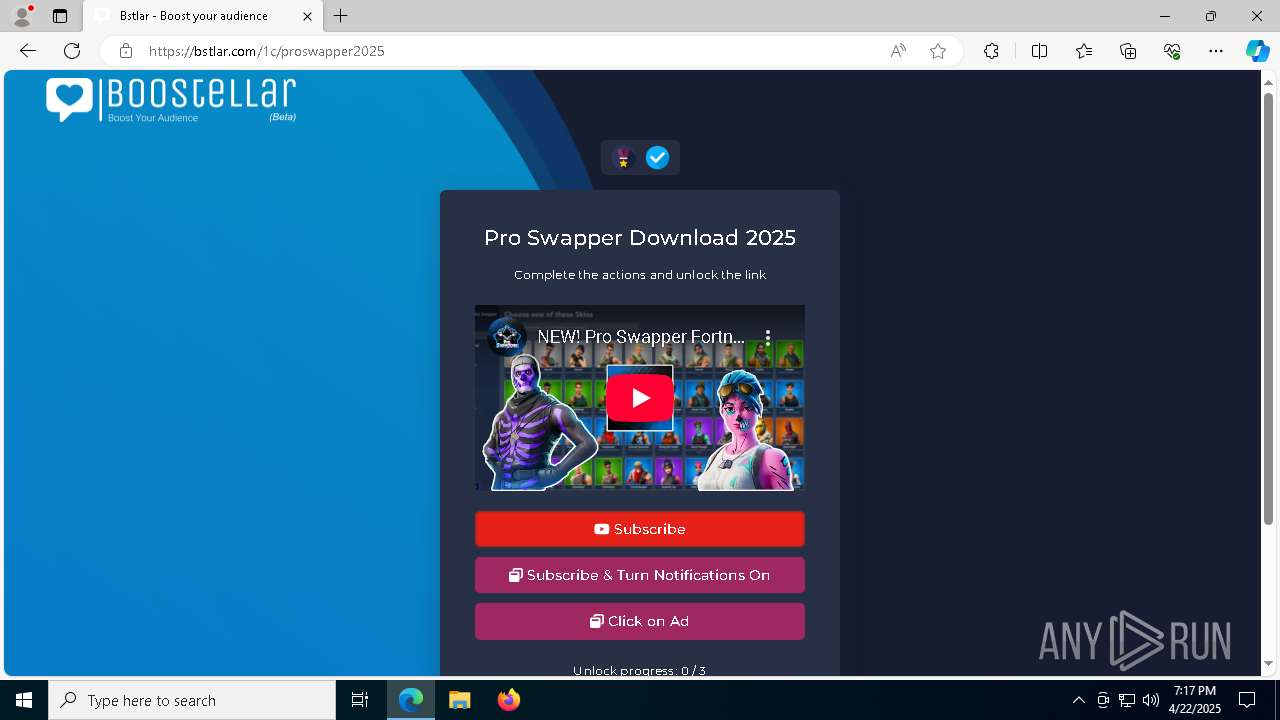The height and width of the screenshot is (720, 1280).
Task: Open the Extensions menu
Action: [991, 51]
